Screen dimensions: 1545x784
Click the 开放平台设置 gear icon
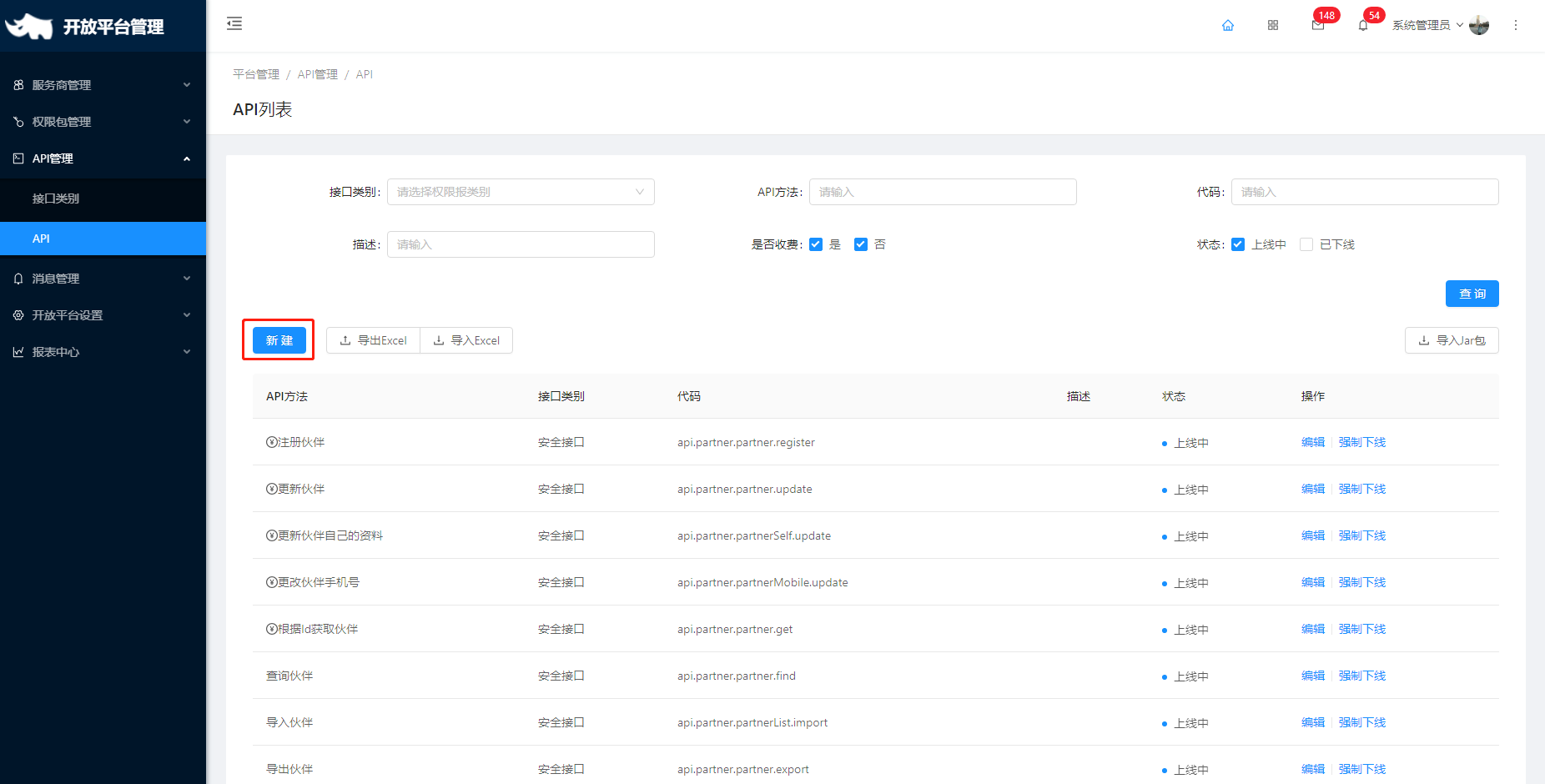(x=18, y=315)
